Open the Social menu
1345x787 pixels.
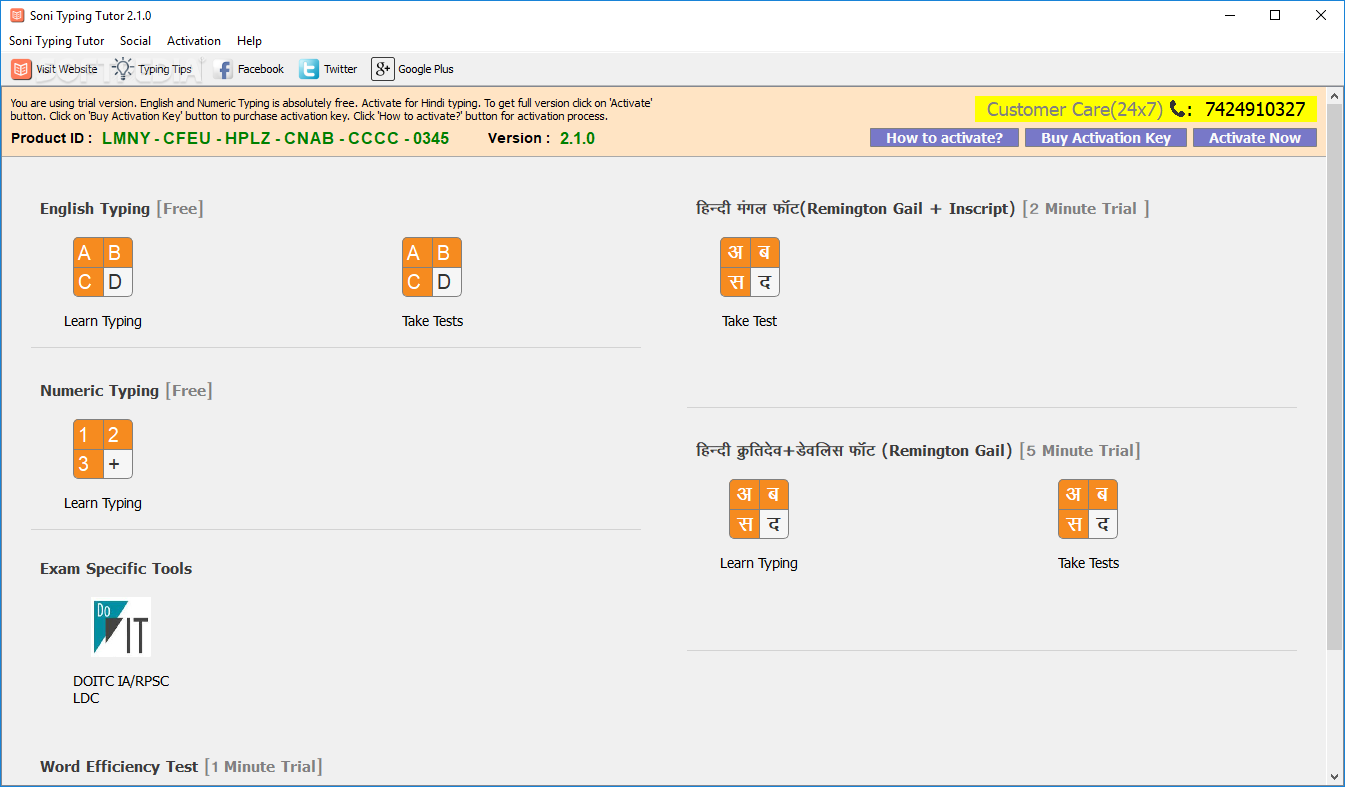[x=135, y=41]
